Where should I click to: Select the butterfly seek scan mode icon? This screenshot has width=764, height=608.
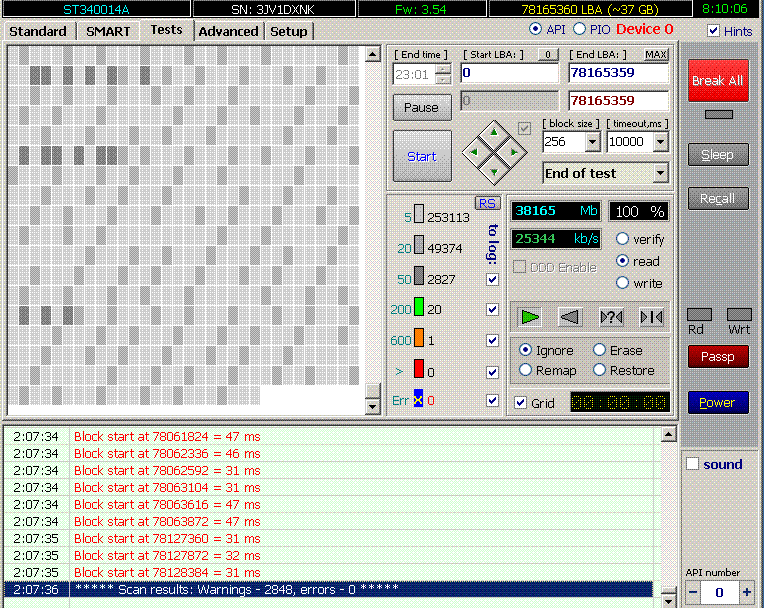651,317
